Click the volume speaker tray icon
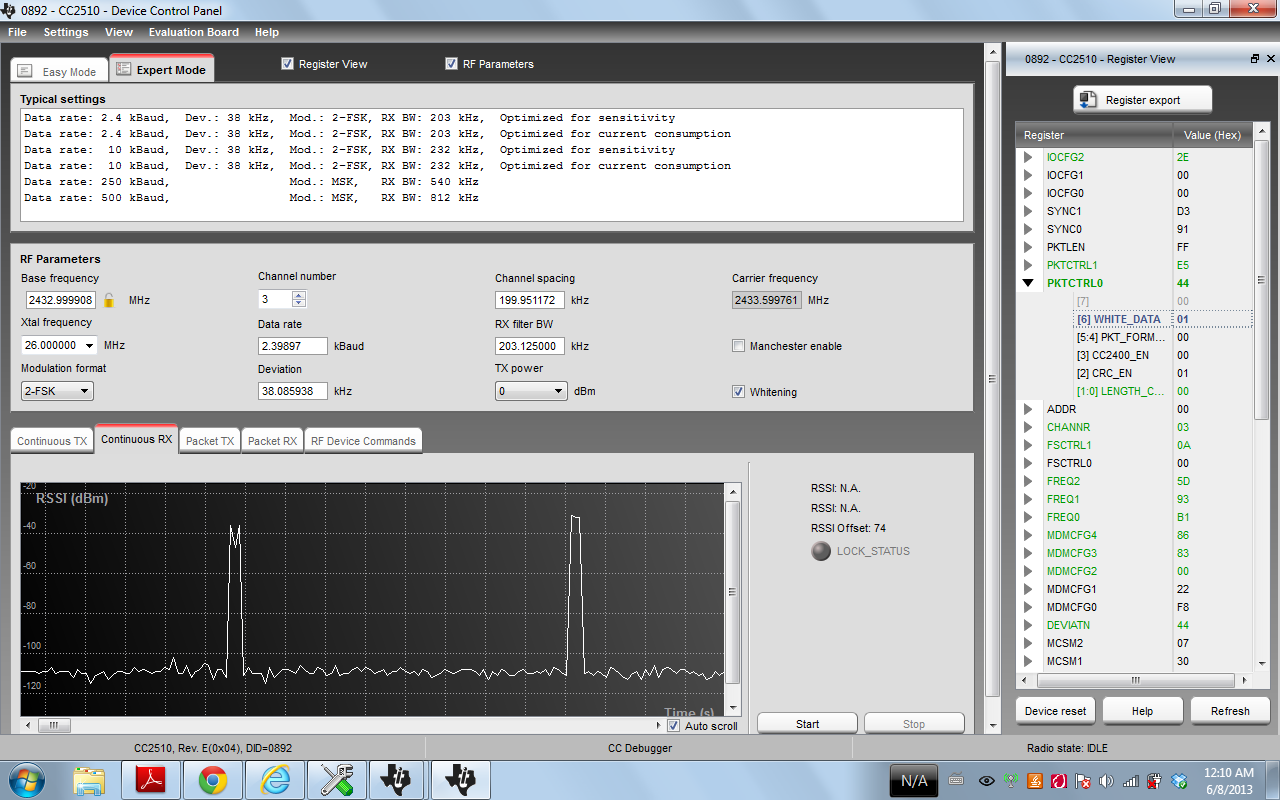 1106,780
